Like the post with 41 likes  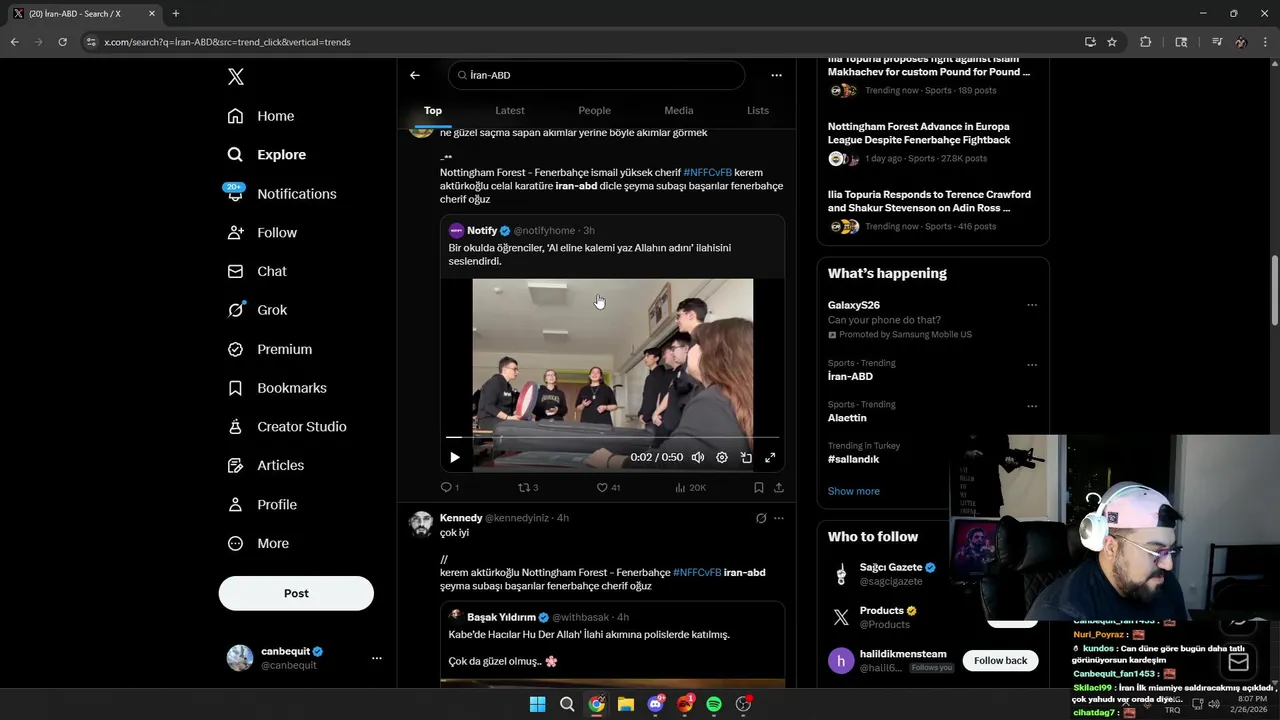pos(608,488)
